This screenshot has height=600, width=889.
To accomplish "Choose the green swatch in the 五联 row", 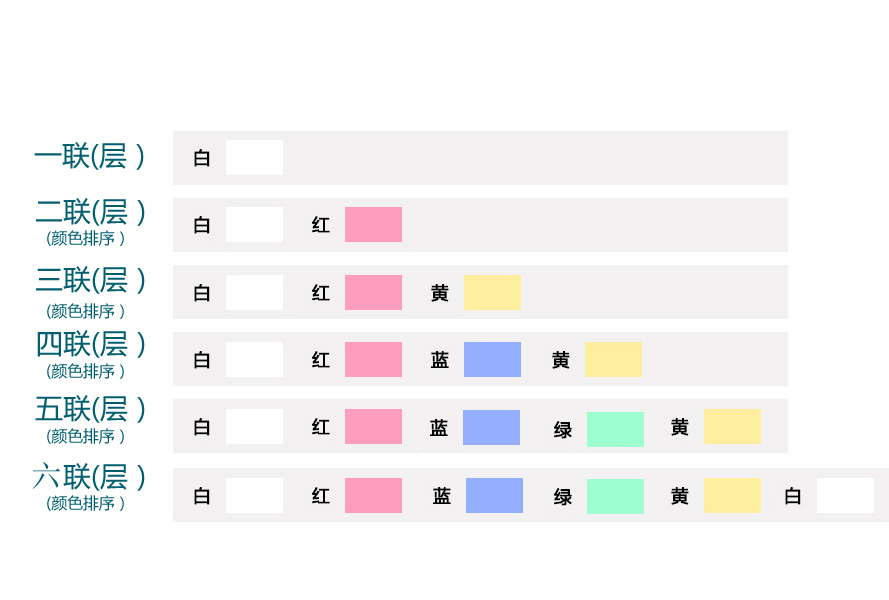I will tap(615, 429).
